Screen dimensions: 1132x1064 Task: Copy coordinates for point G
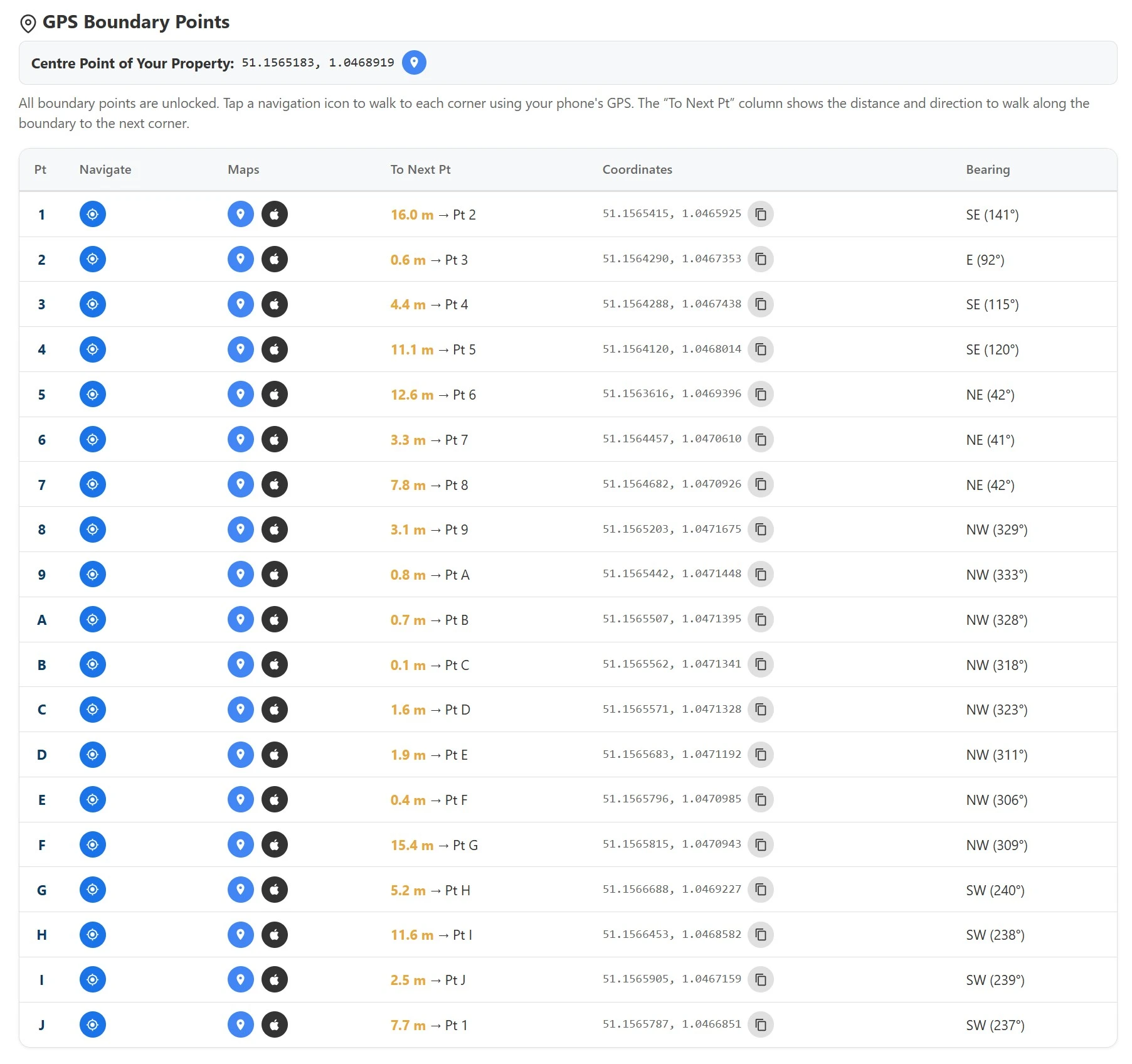click(x=761, y=890)
